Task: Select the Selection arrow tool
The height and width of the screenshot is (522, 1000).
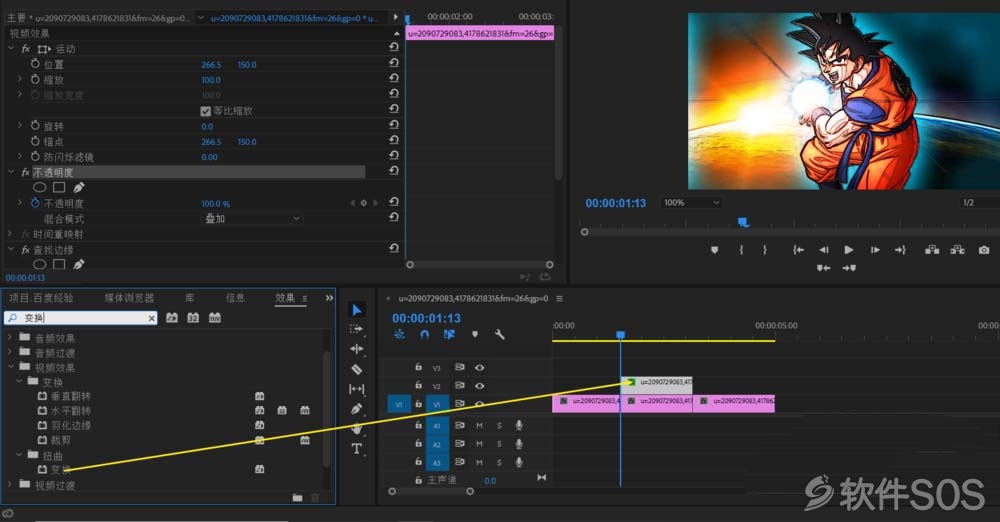Action: coord(357,310)
